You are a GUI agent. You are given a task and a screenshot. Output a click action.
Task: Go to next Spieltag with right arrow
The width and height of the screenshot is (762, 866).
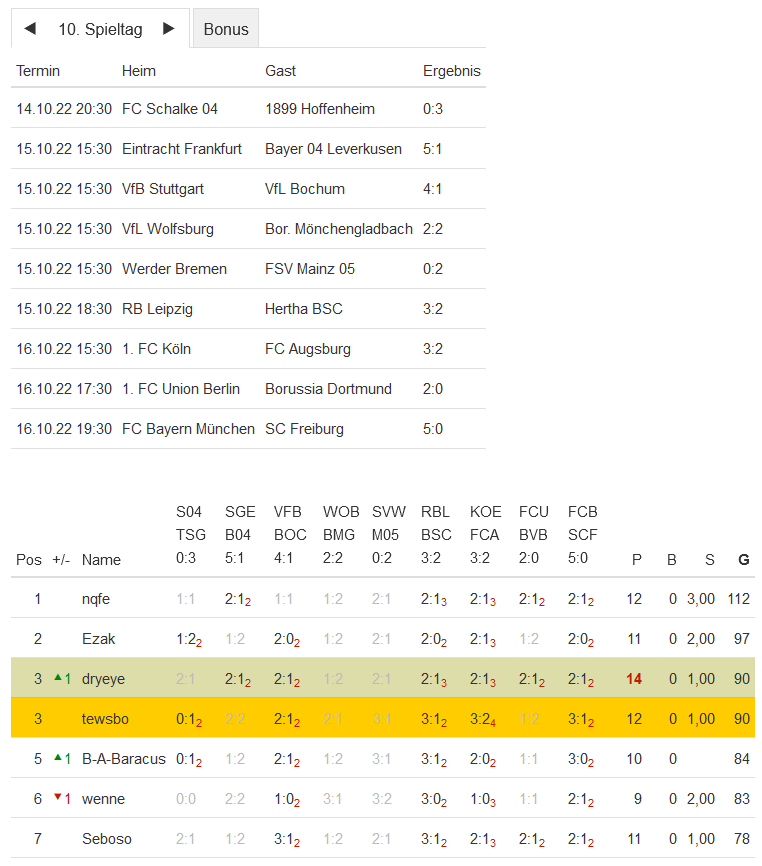pos(168,29)
